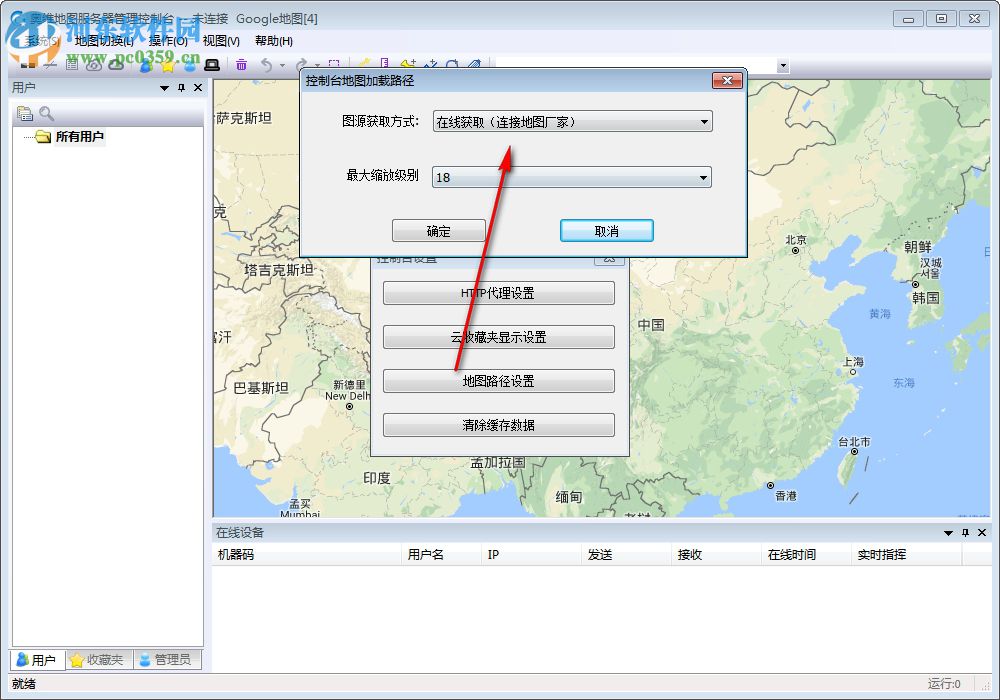Click the delete (trash) toolbar icon
Screen dimensions: 1000x700
click(241, 64)
